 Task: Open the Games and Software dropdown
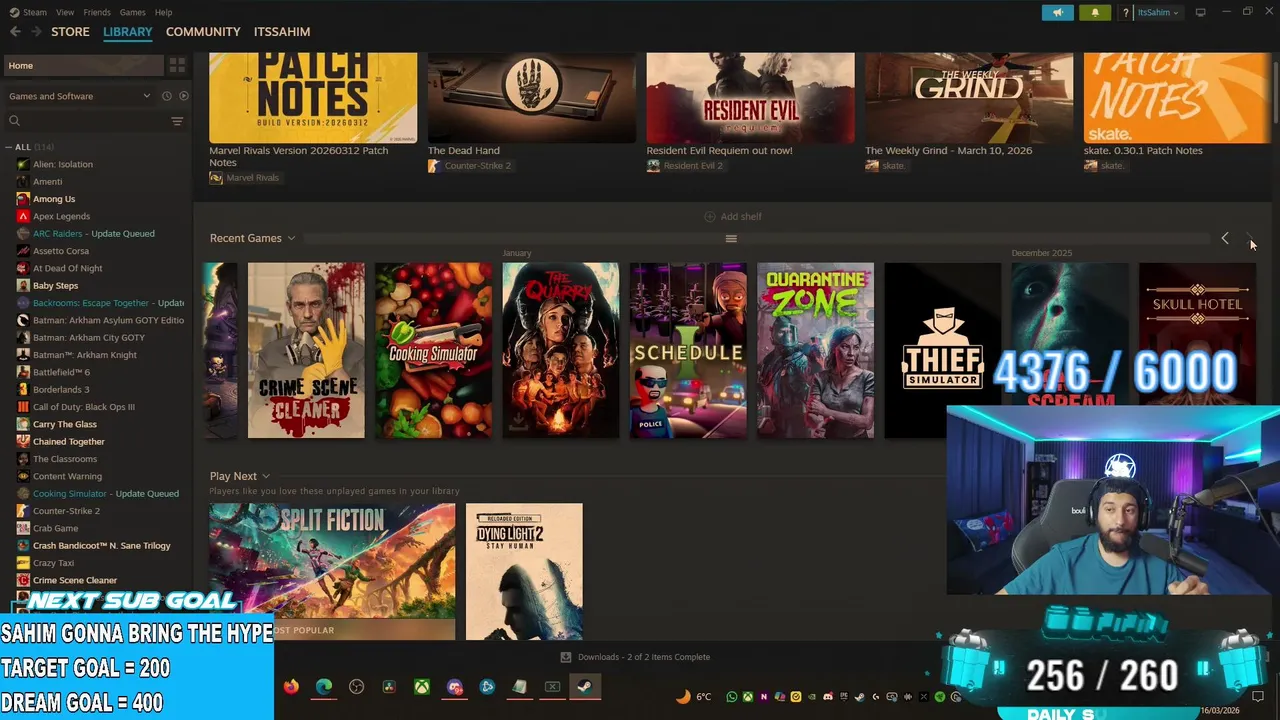pyautogui.click(x=80, y=96)
